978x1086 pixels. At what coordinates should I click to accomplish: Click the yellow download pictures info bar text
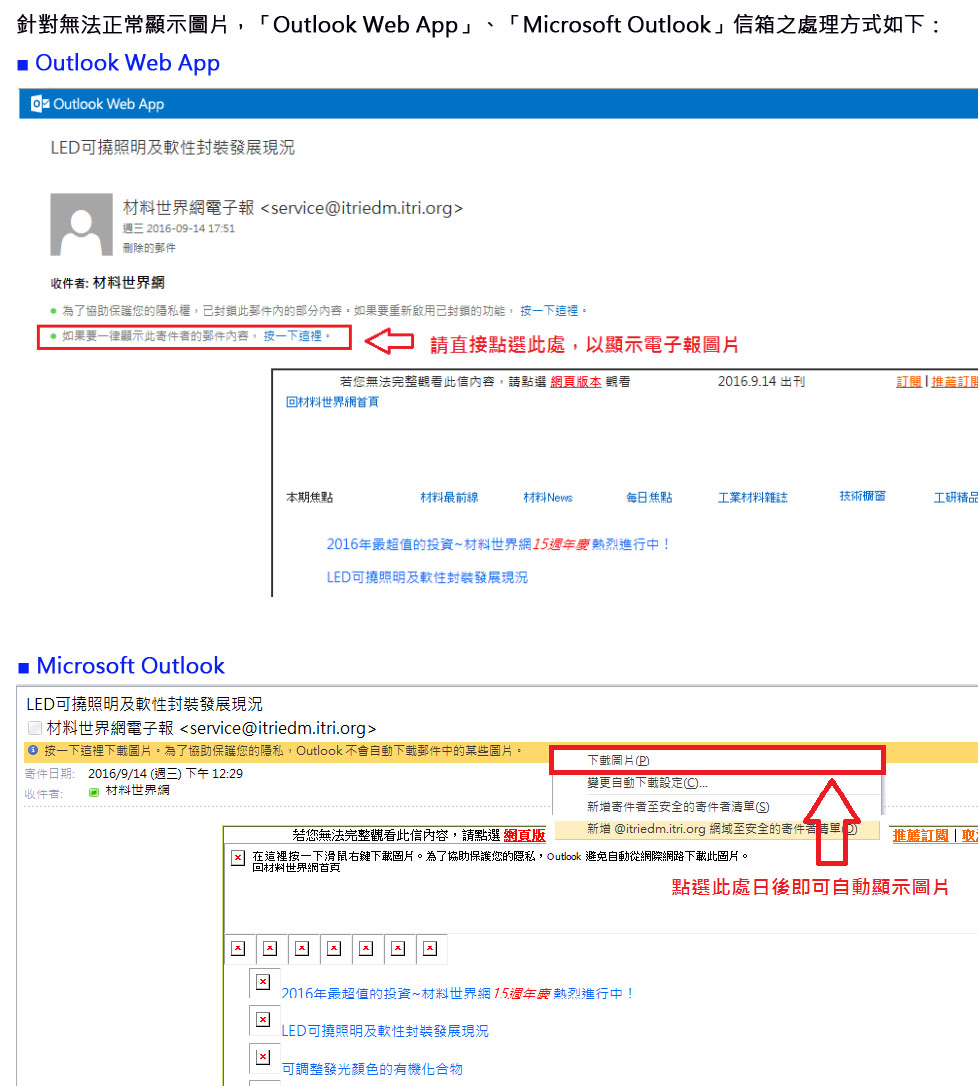point(283,750)
